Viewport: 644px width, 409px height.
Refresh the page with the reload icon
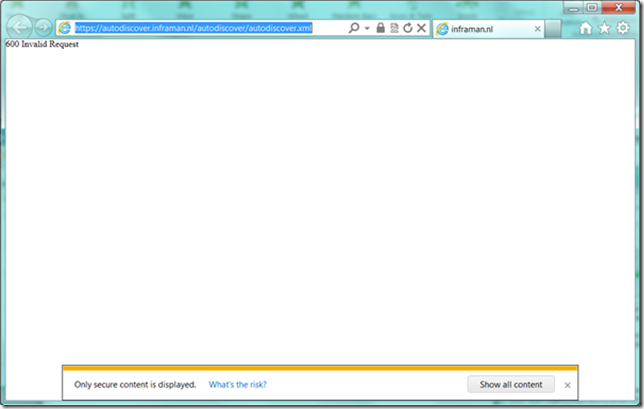(x=407, y=28)
